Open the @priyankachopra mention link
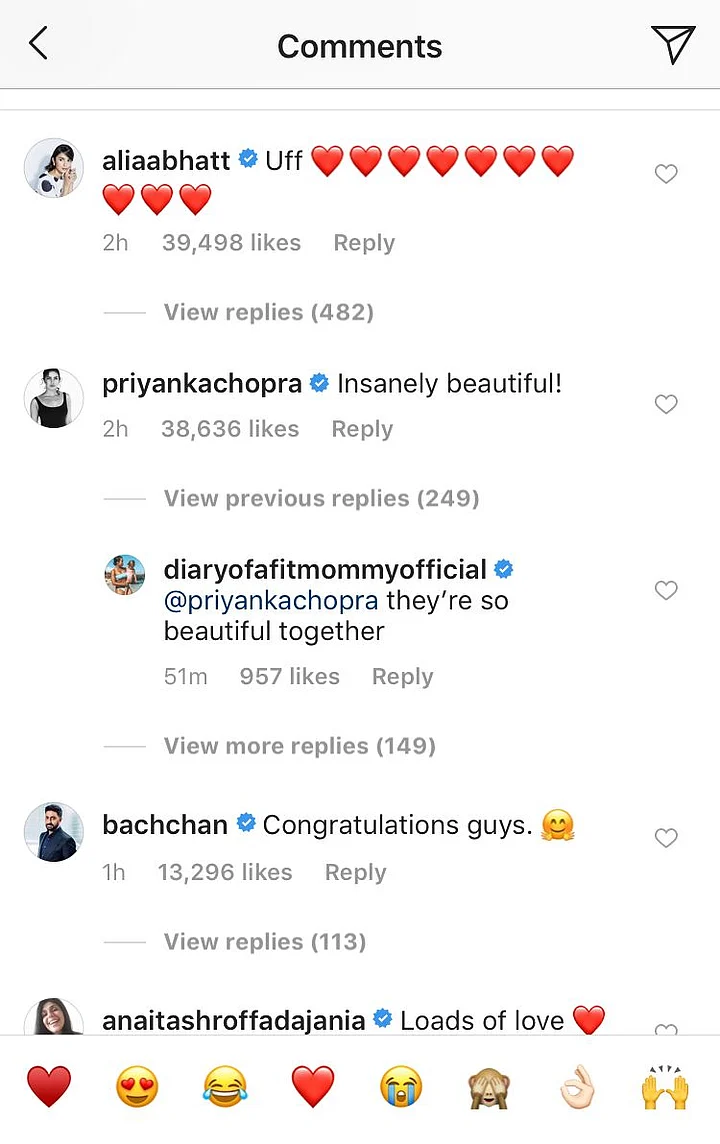 coord(271,601)
